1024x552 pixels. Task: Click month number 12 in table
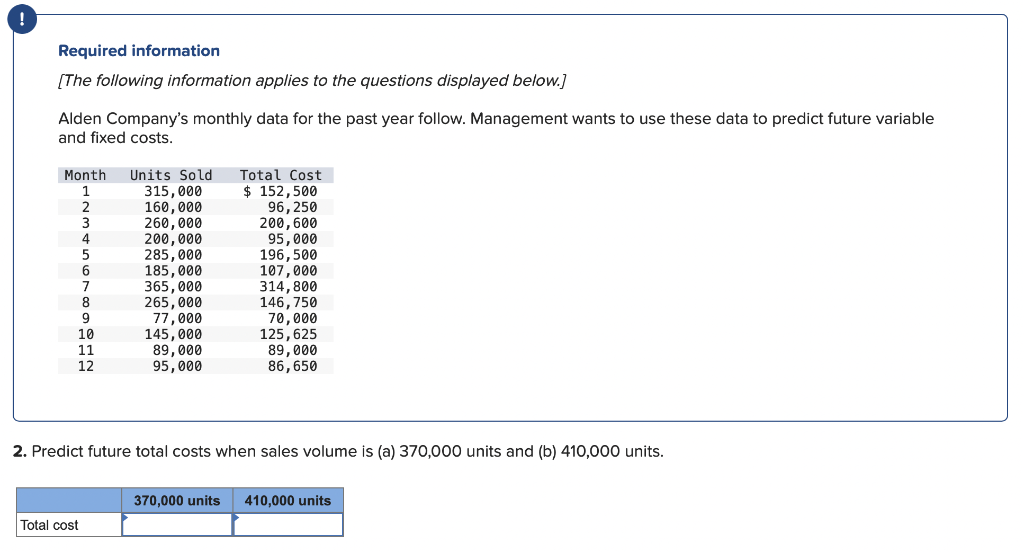point(86,366)
